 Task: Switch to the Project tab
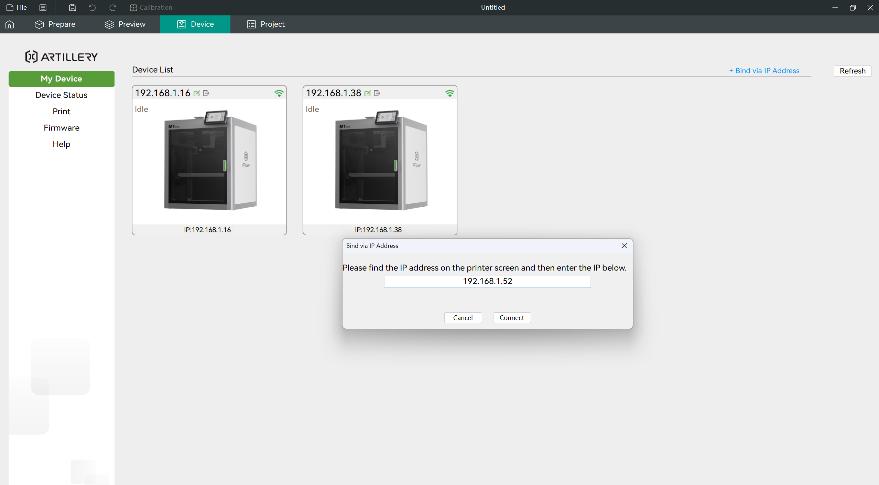click(x=266, y=24)
